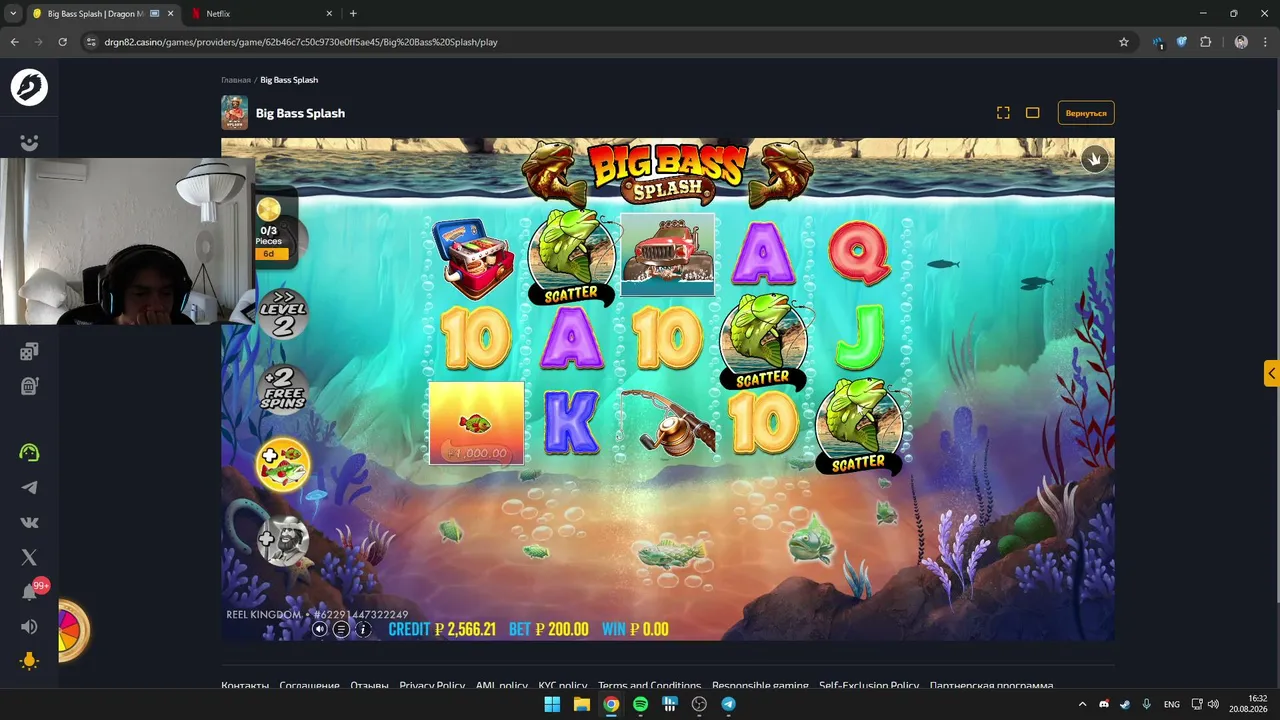This screenshot has width=1280, height=720.
Task: Reload the current page
Action: pyautogui.click(x=62, y=42)
